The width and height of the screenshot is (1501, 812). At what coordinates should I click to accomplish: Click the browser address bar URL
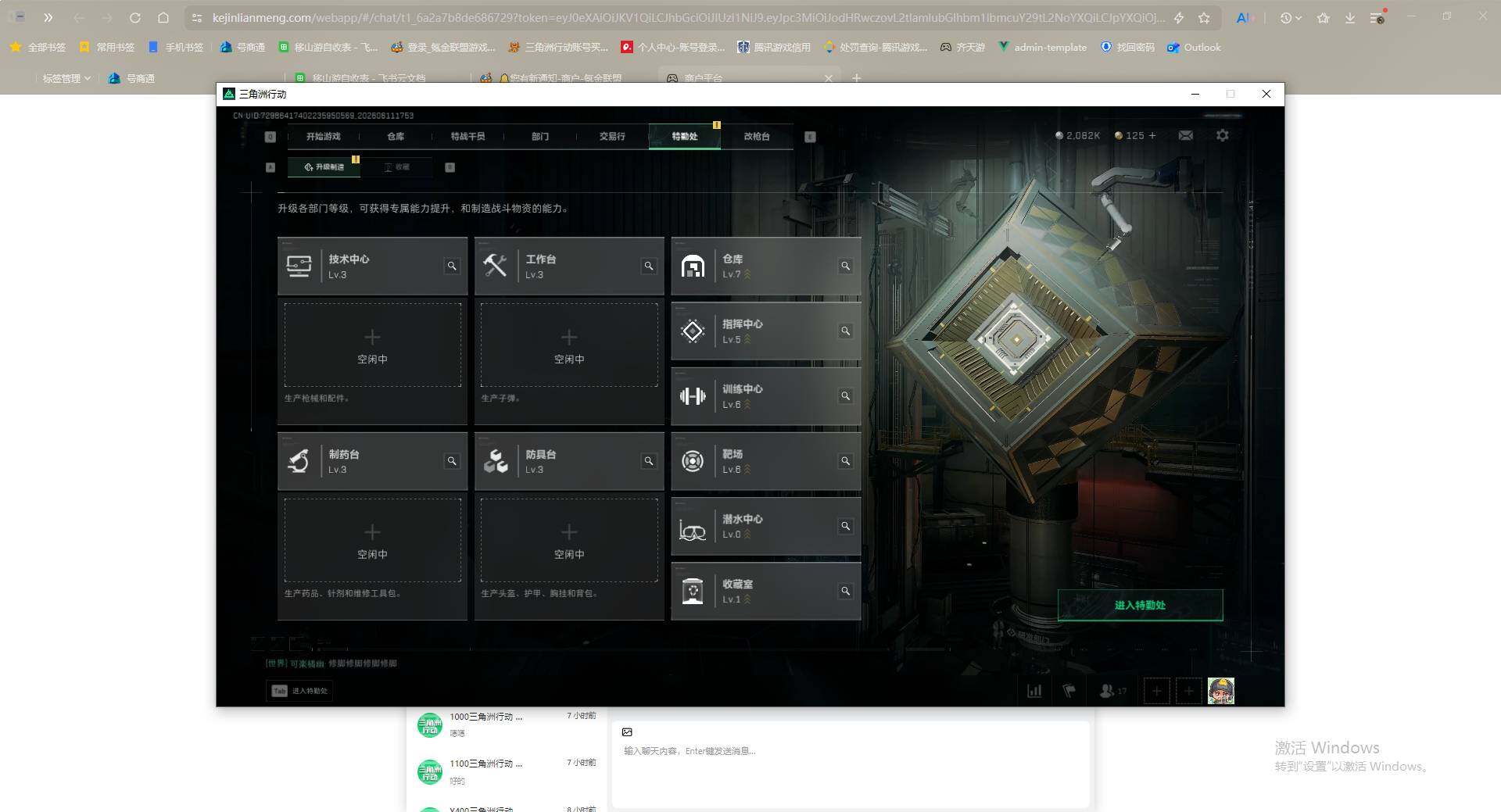[688, 17]
